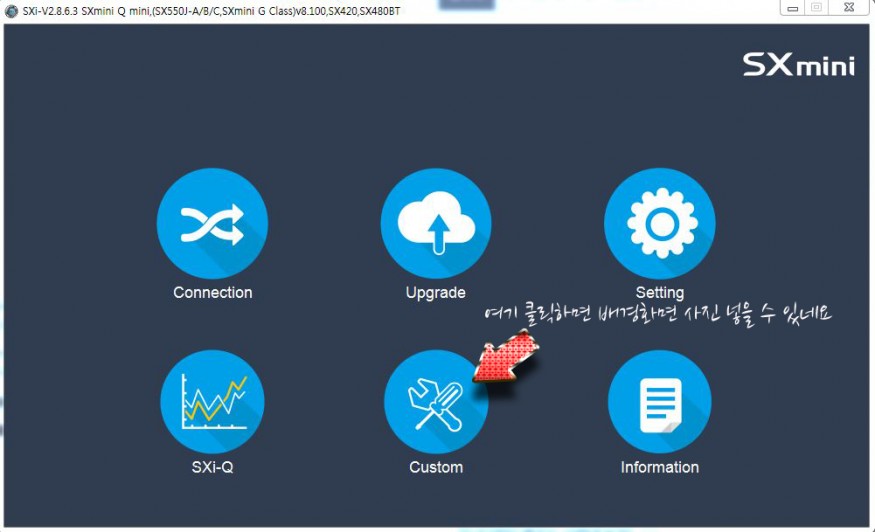875x532 pixels.
Task: Open the Custom wrench and screwdriver icon
Action: pyautogui.click(x=436, y=401)
